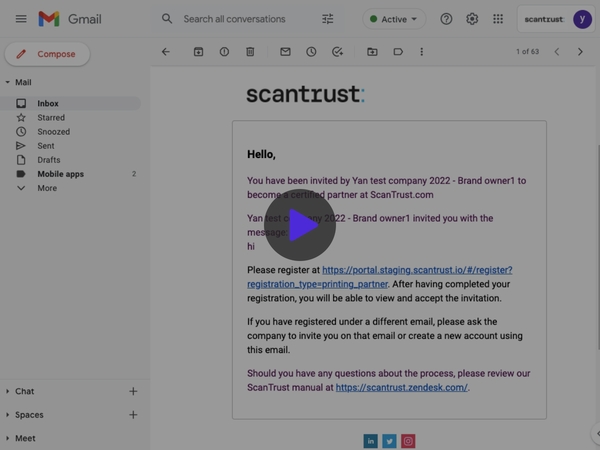This screenshot has height=450, width=600.
Task: Snooze this email with clock icon
Action: tap(311, 52)
